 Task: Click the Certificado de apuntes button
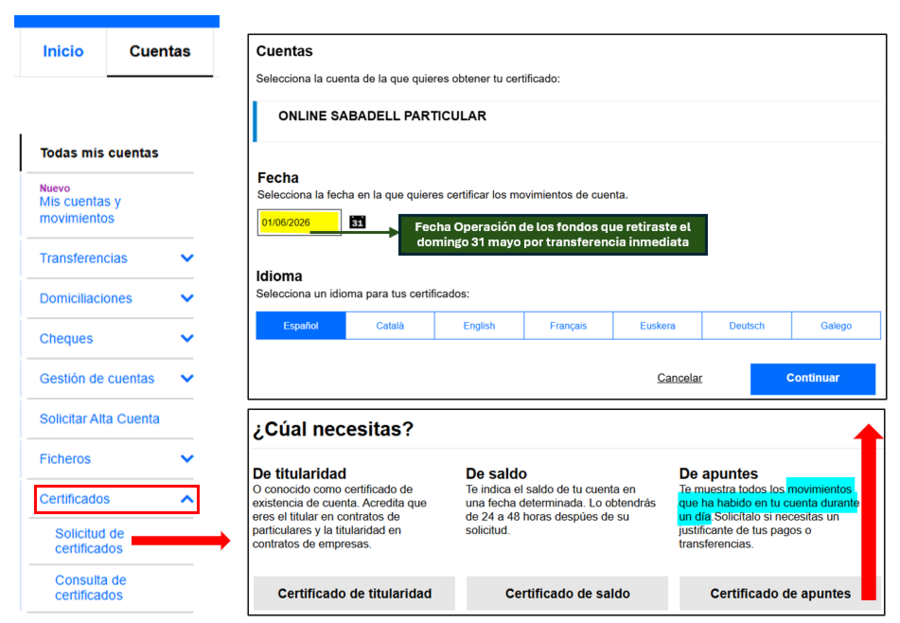pos(780,593)
